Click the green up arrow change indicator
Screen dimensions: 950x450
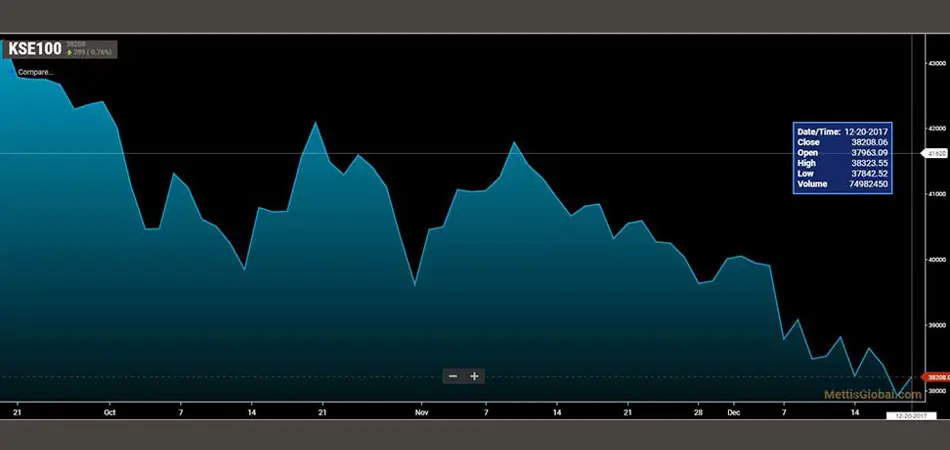coord(69,52)
